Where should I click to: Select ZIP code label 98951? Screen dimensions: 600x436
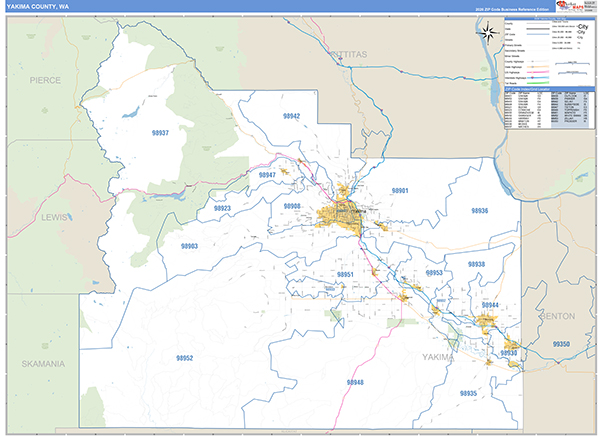[345, 274]
